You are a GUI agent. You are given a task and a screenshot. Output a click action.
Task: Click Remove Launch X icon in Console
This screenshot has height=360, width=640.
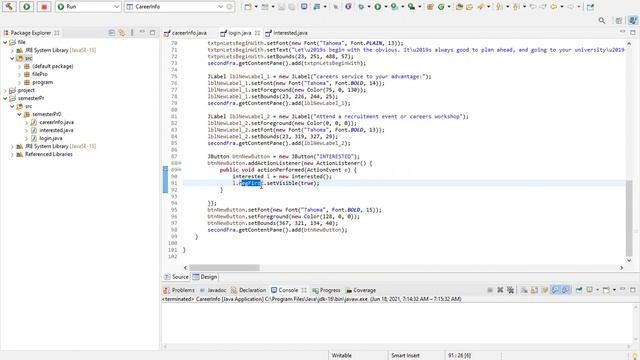500,290
